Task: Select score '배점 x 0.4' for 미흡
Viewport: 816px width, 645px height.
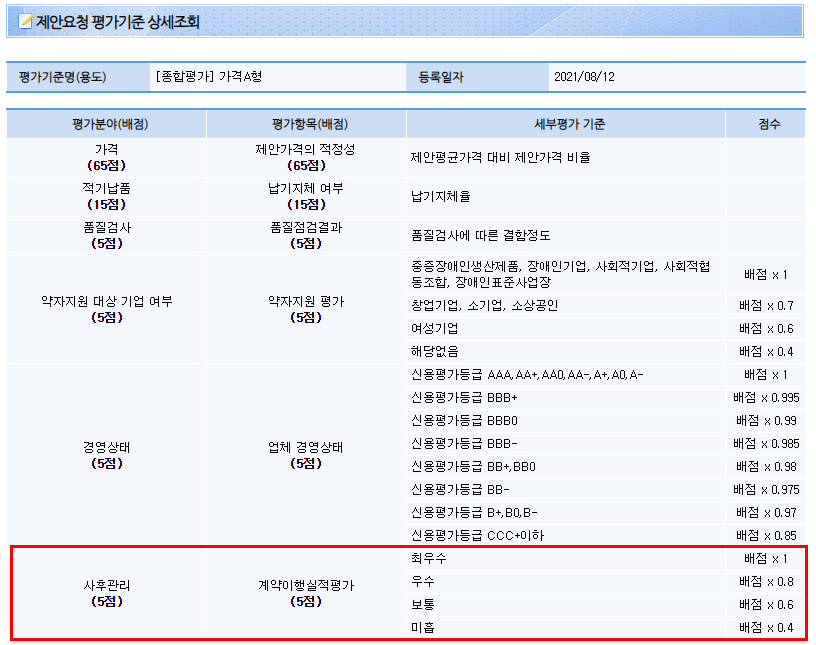Action: pyautogui.click(x=766, y=627)
